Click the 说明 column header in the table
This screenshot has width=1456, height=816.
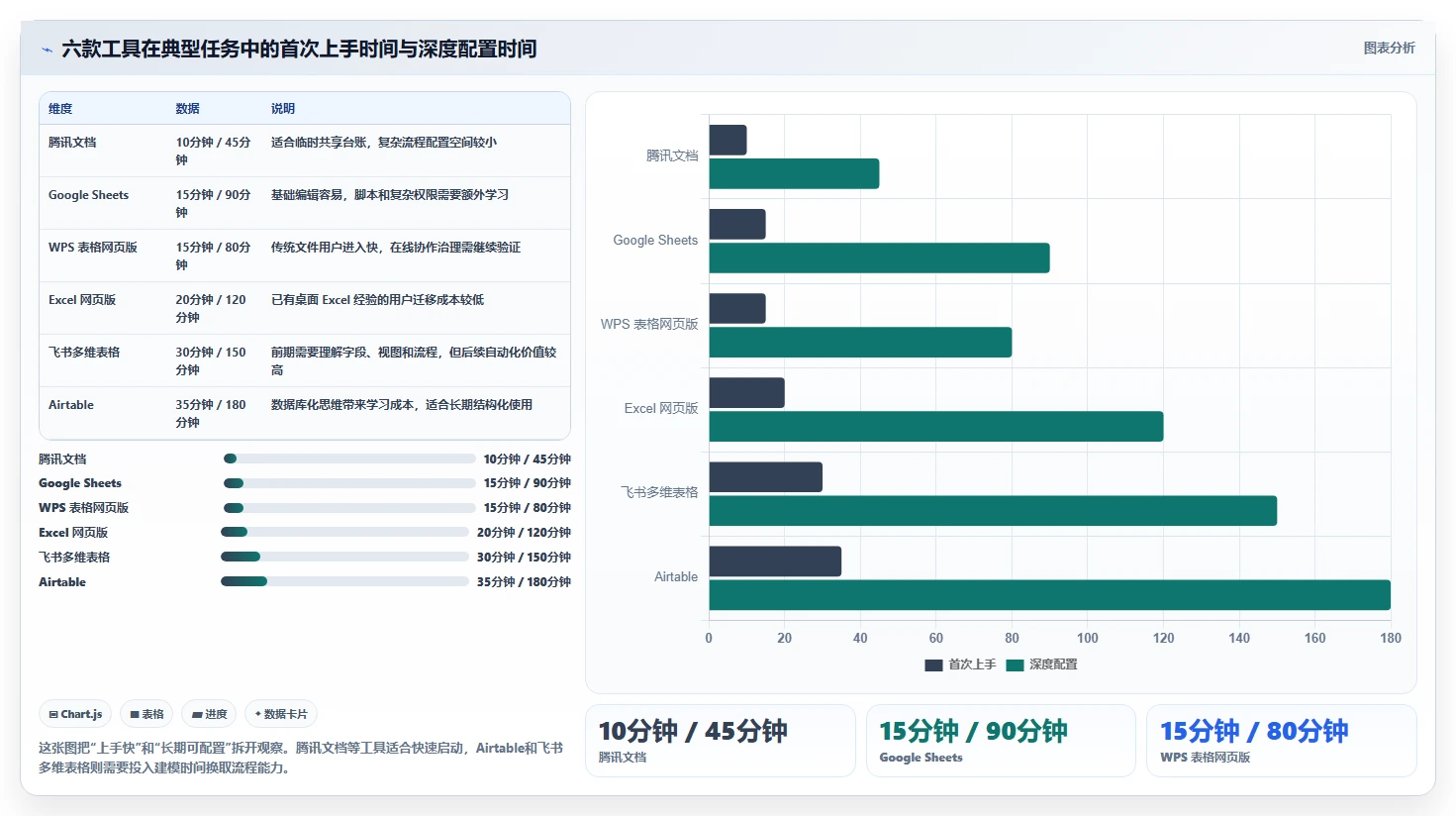click(x=283, y=109)
